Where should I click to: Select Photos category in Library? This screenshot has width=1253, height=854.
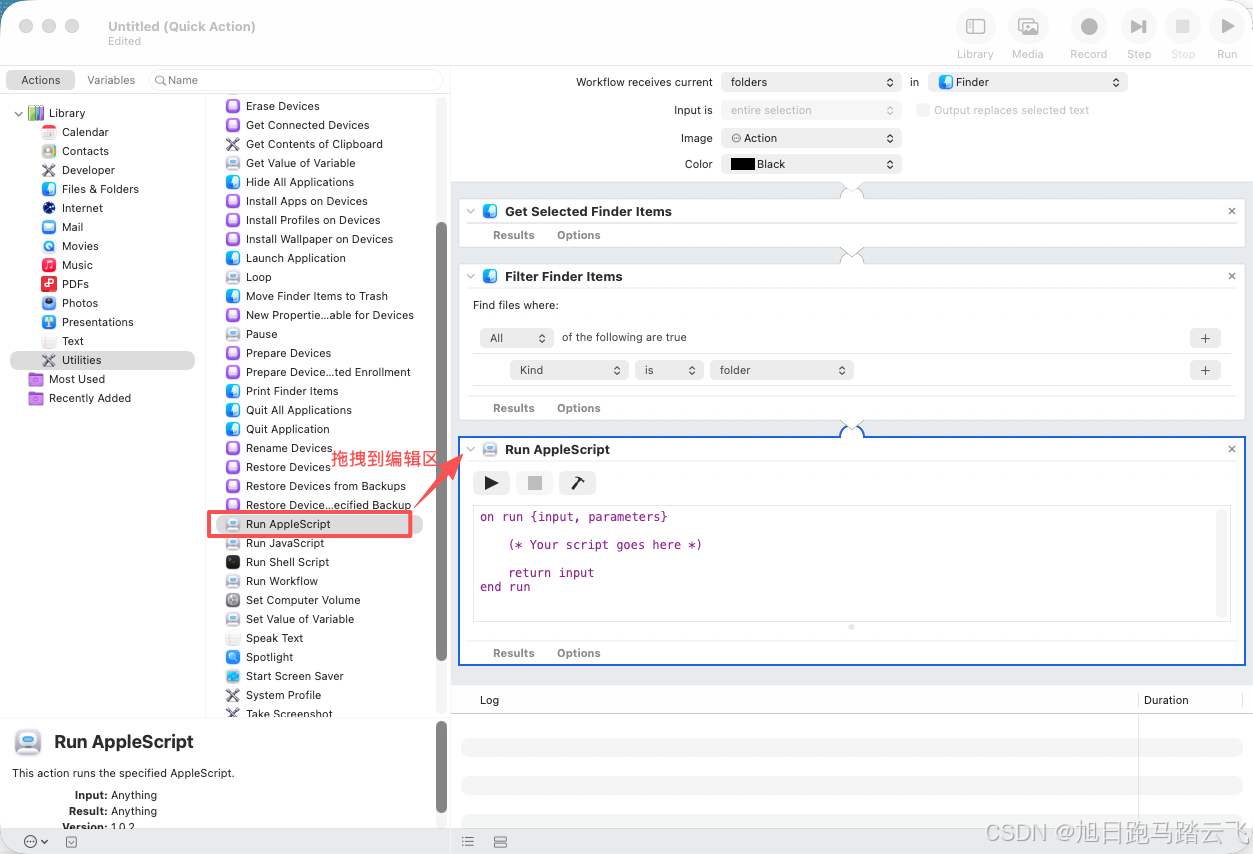[x=80, y=303]
